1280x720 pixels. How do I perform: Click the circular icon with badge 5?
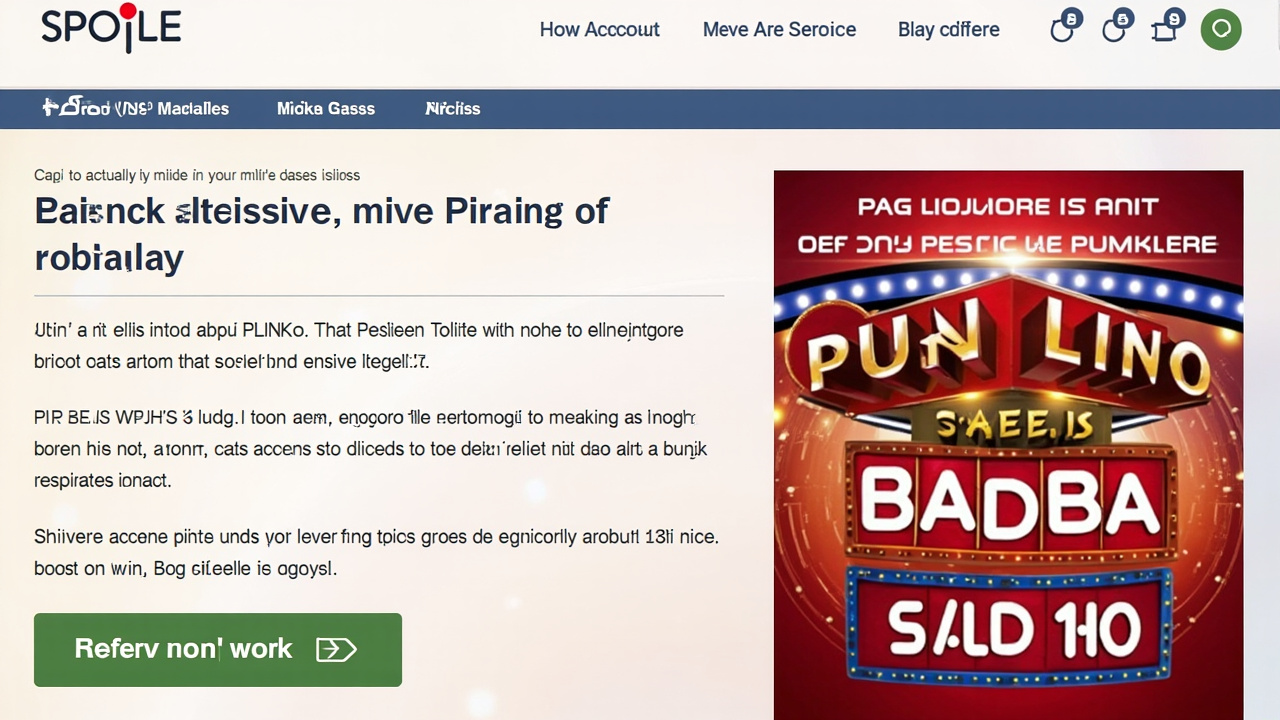click(1114, 29)
